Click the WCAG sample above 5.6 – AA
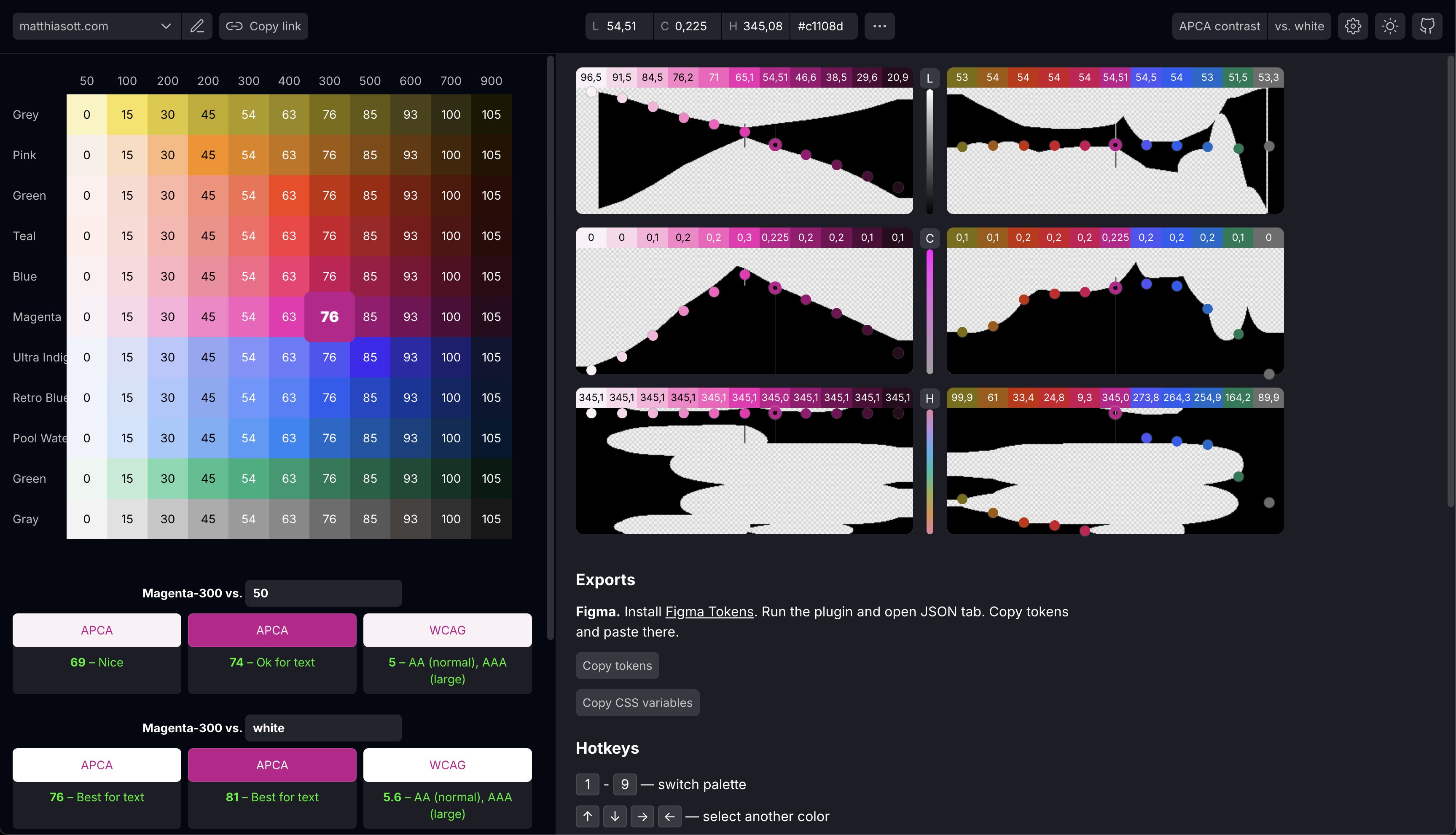 (448, 765)
